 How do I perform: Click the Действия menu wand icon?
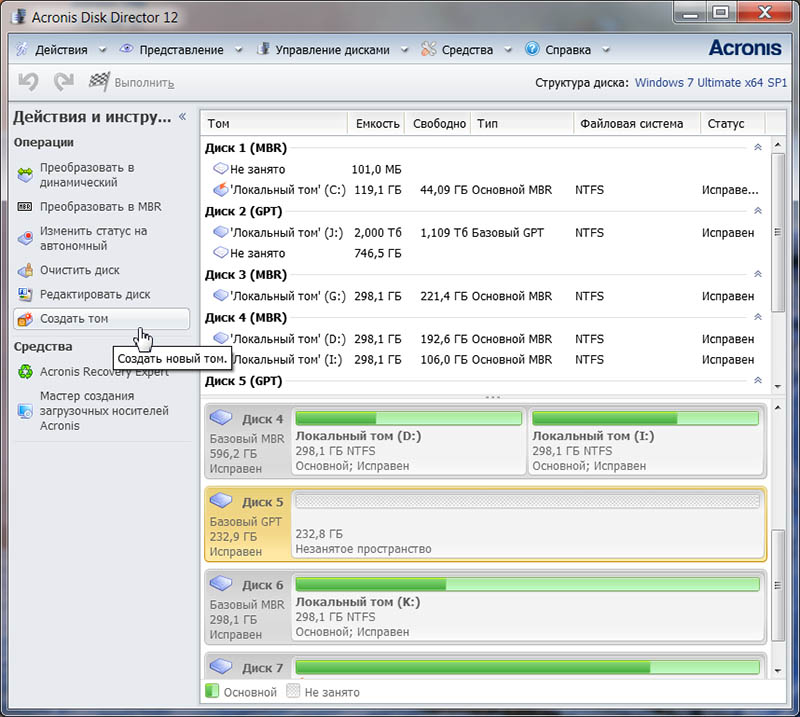coord(22,49)
